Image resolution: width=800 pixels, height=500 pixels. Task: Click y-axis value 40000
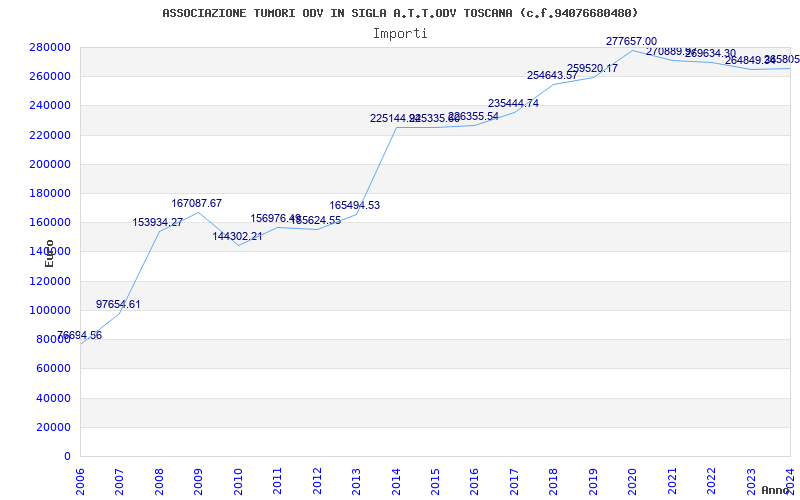point(56,398)
